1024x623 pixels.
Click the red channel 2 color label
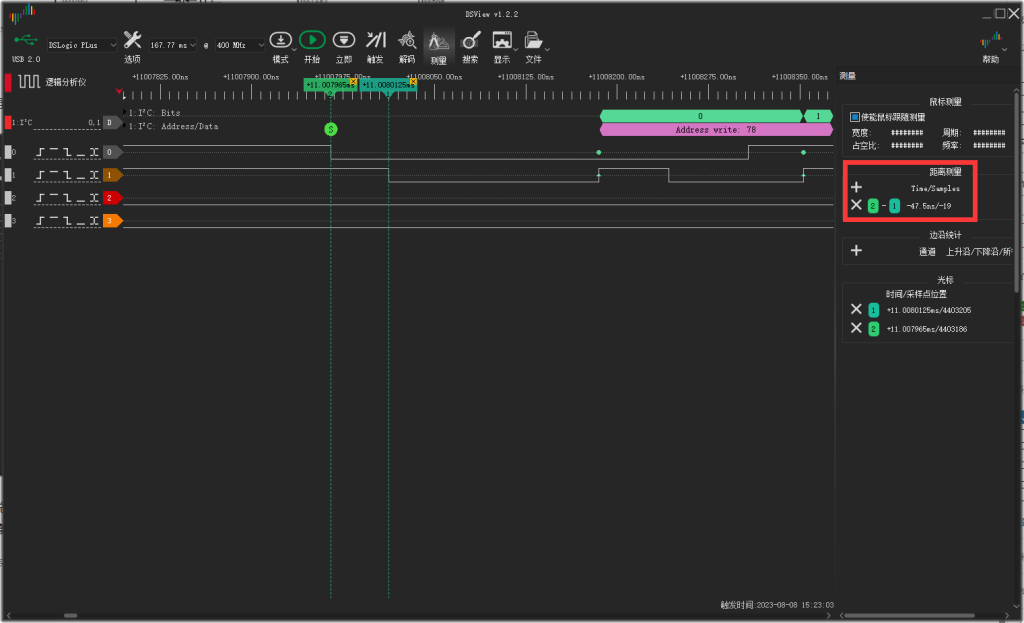pos(112,198)
